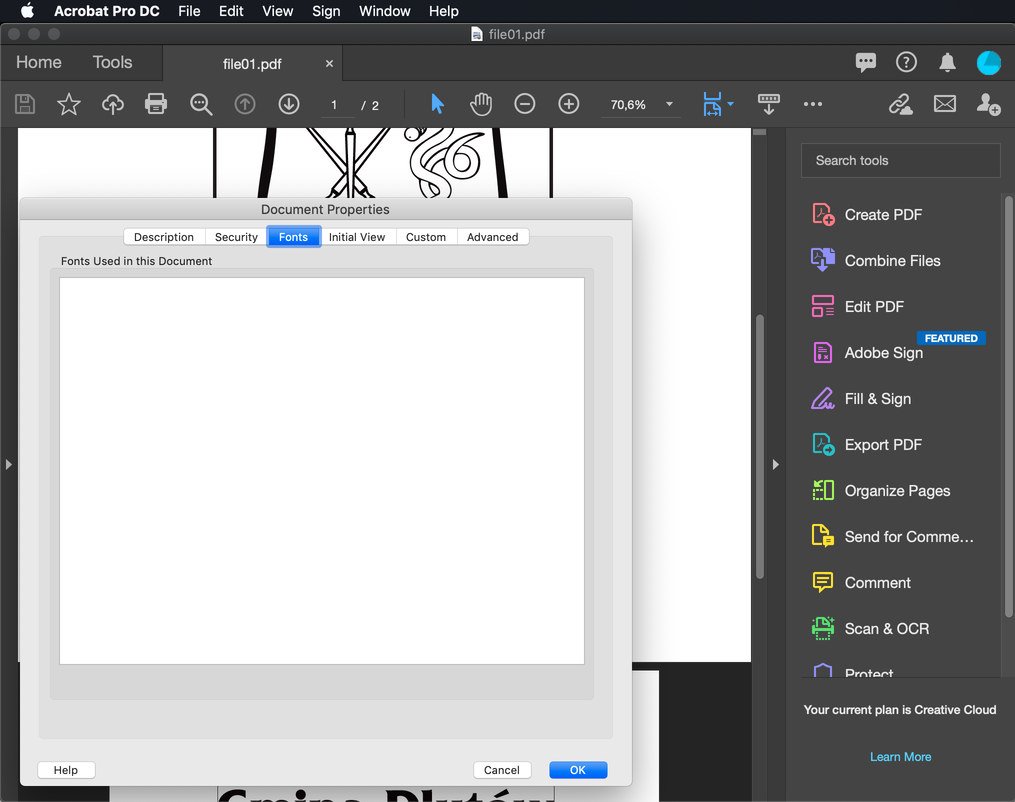The image size is (1015, 802).
Task: Collapse the right tools pane arrow
Action: 775,465
